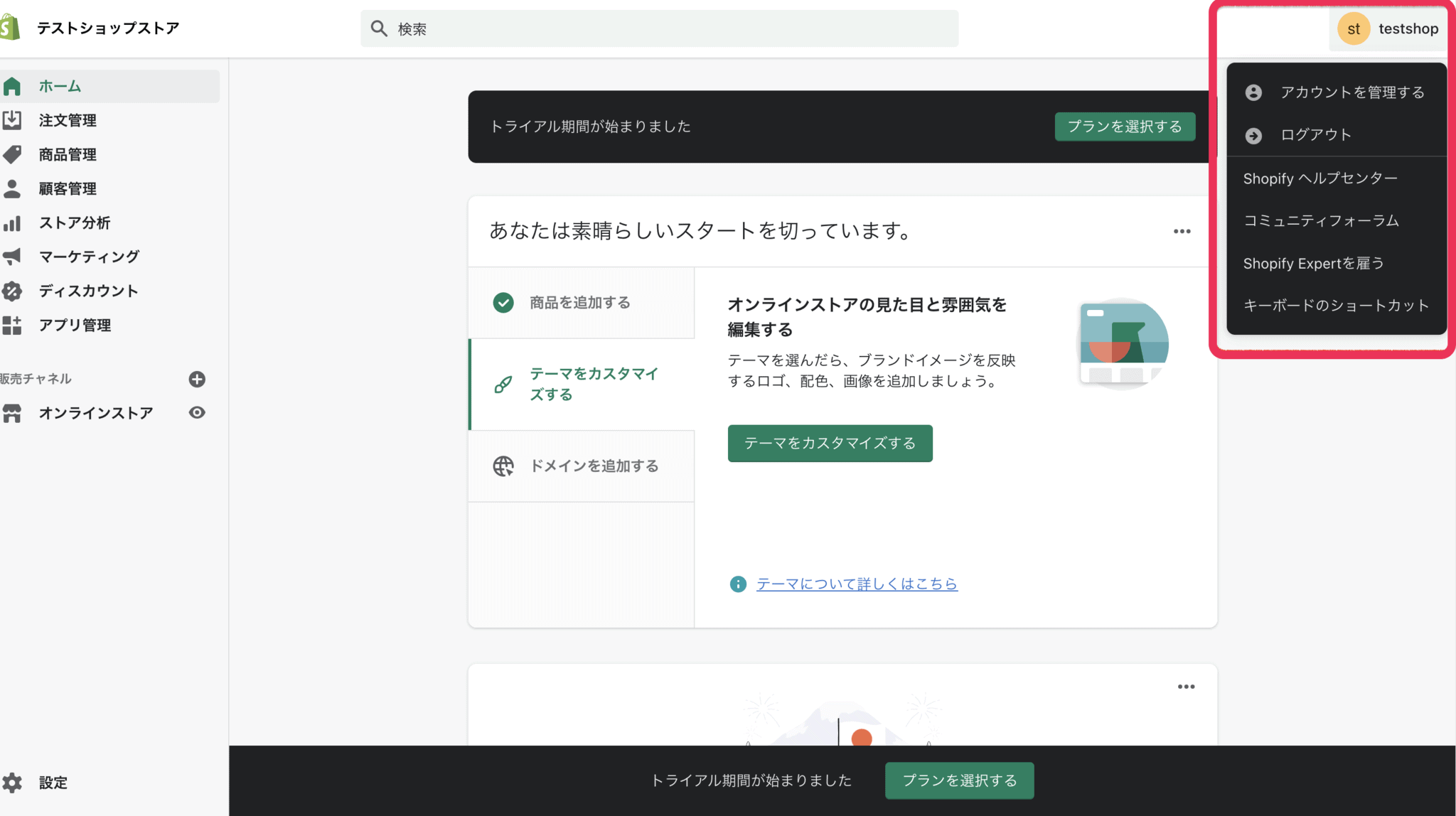Screen dimensions: 1456x816
Task: Click inside the 検索 search field
Action: point(658,28)
